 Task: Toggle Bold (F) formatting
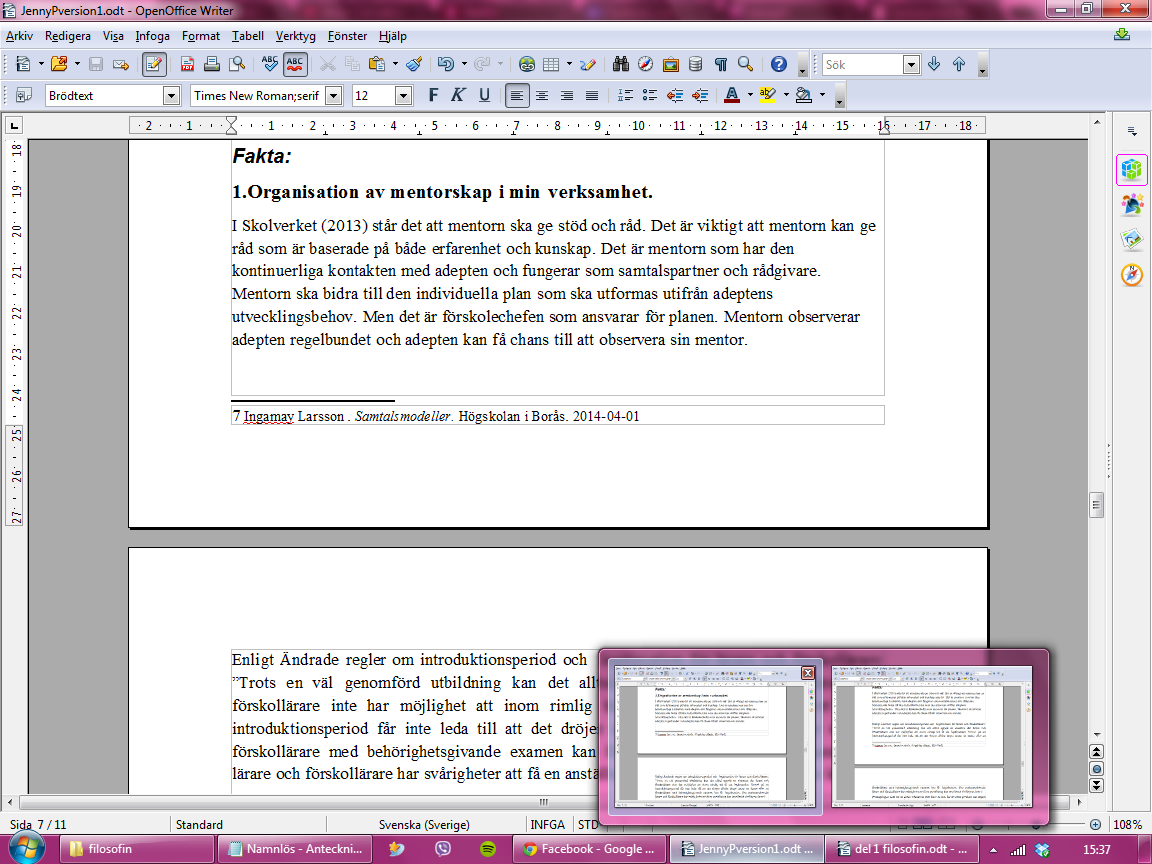coord(433,95)
